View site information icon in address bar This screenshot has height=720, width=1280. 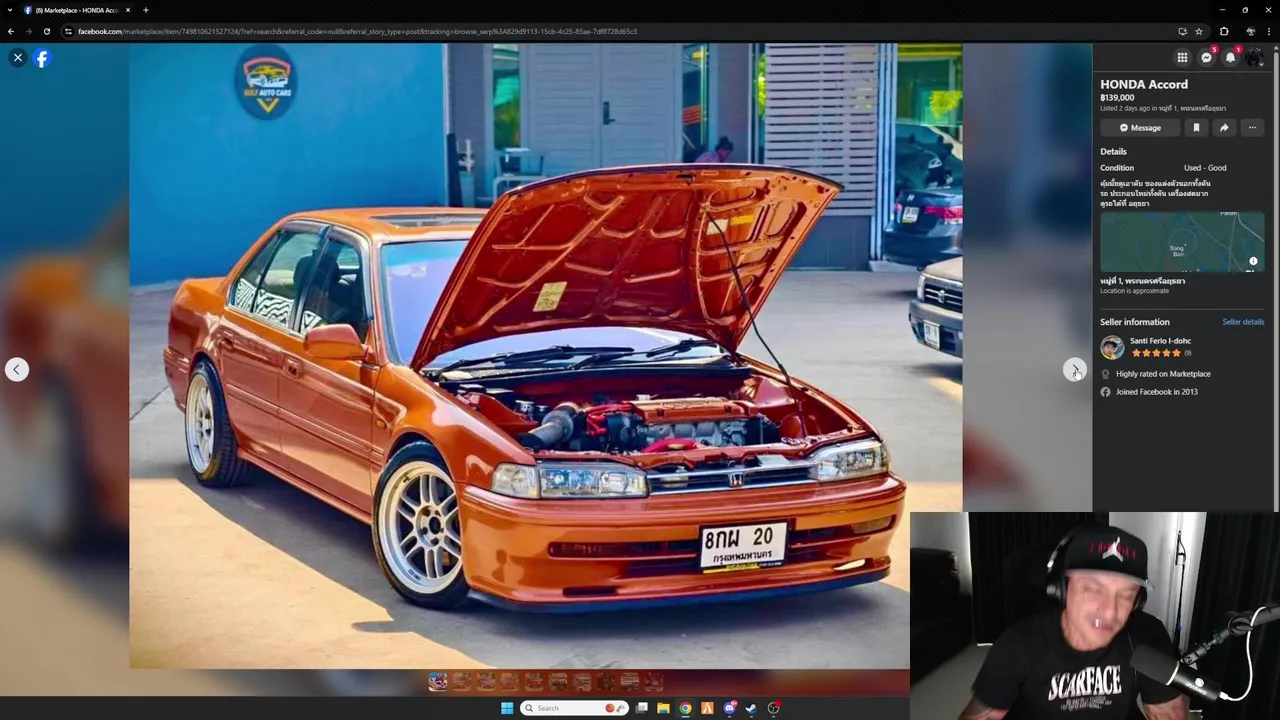pos(69,31)
